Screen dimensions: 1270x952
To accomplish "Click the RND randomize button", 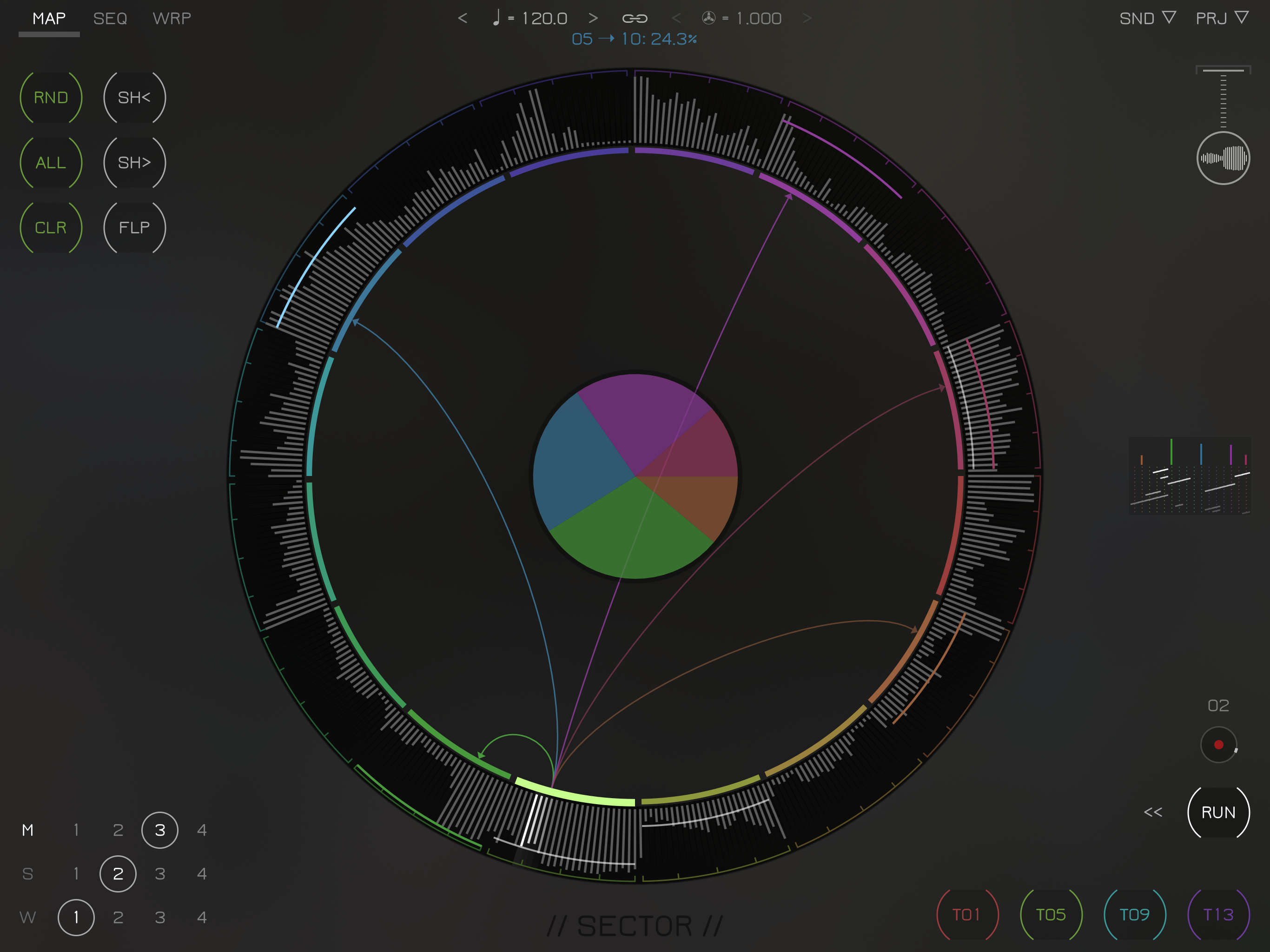I will tap(51, 98).
